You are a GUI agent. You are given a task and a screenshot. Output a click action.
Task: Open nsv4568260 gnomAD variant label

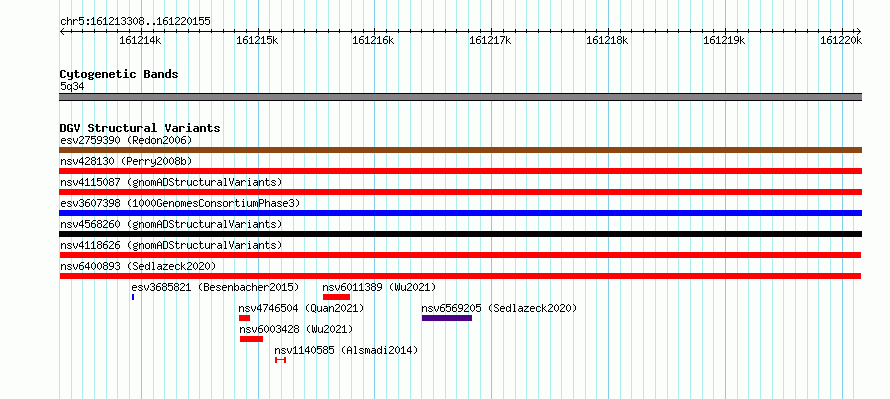(x=171, y=224)
